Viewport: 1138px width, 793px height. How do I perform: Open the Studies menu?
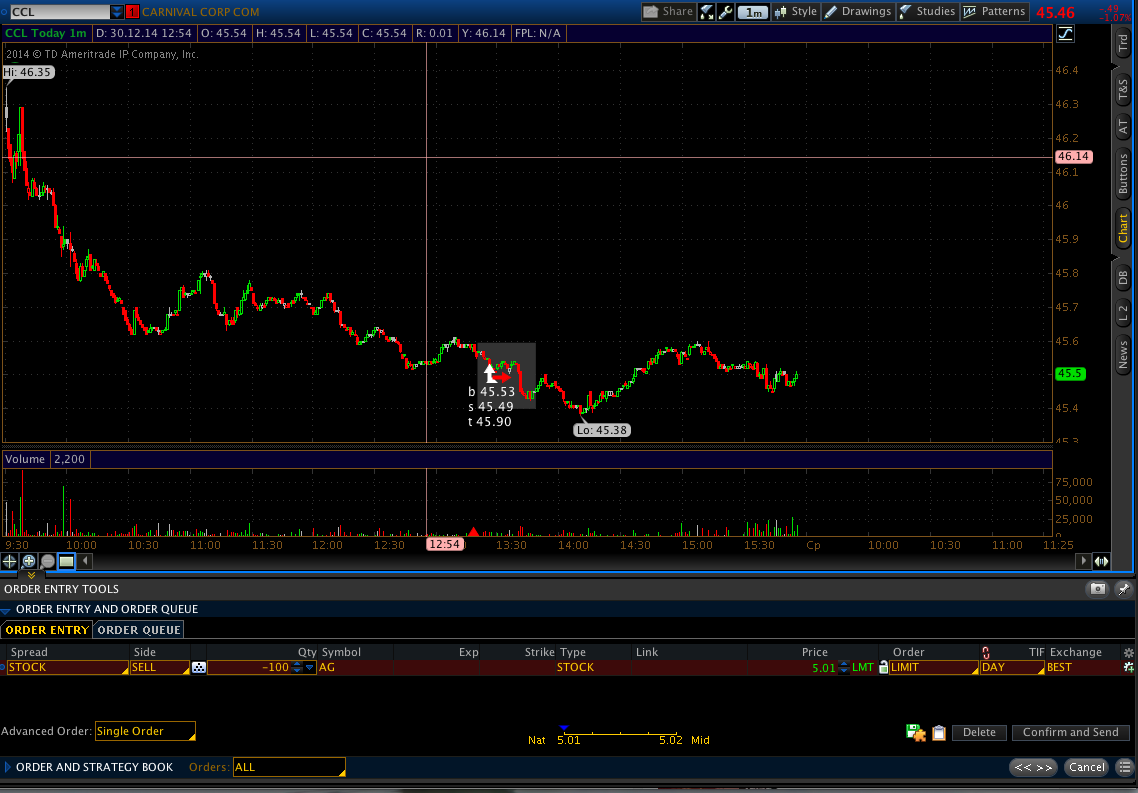pos(928,12)
